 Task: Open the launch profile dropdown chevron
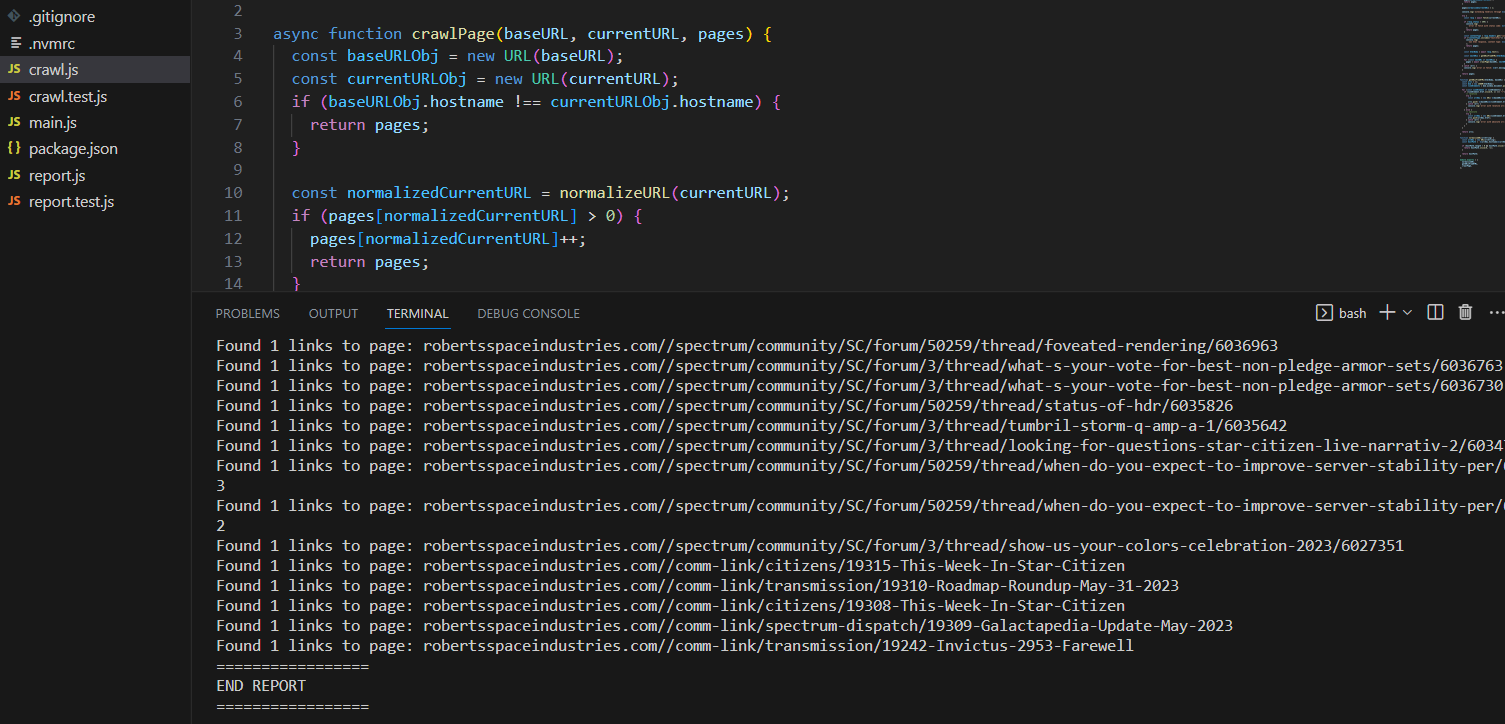(x=1407, y=313)
